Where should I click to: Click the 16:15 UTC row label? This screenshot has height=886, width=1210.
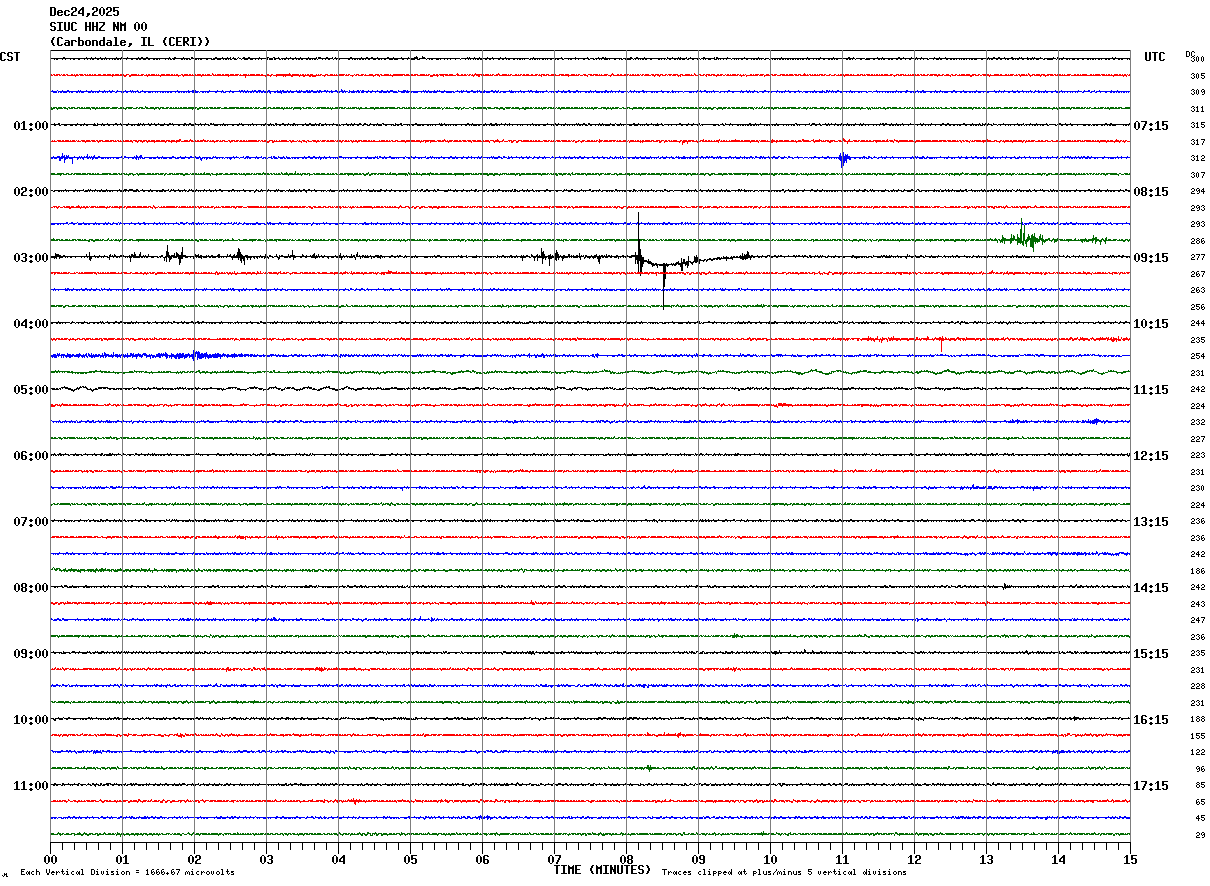coord(1151,720)
